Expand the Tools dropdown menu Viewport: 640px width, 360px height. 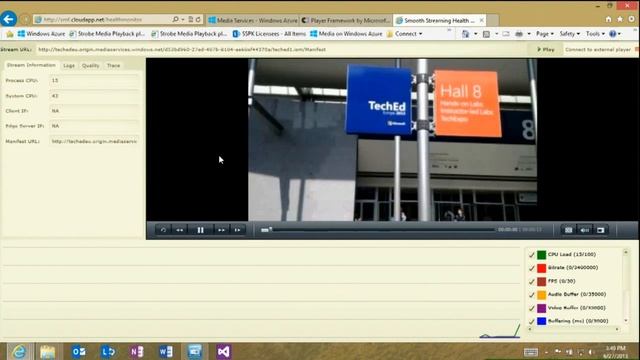(x=595, y=34)
